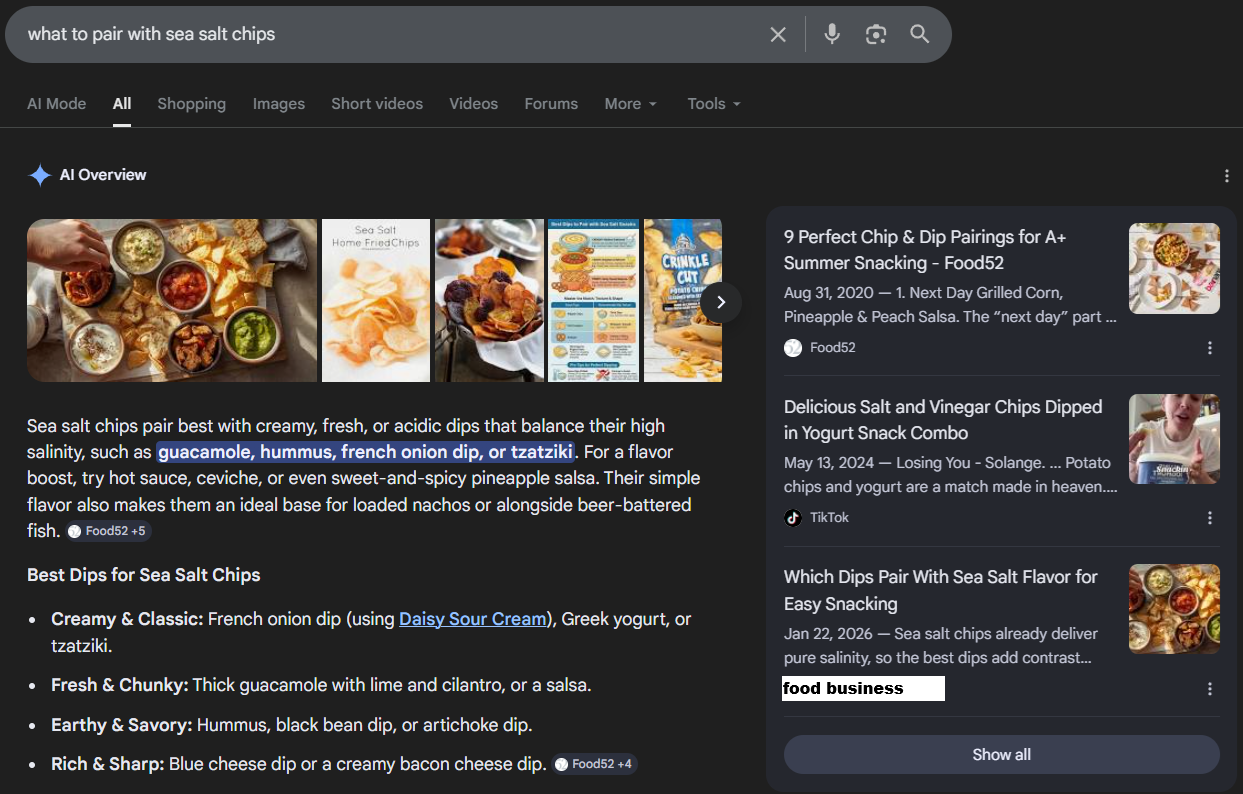This screenshot has width=1243, height=794.
Task: Open Google Lens image search icon
Action: point(876,35)
